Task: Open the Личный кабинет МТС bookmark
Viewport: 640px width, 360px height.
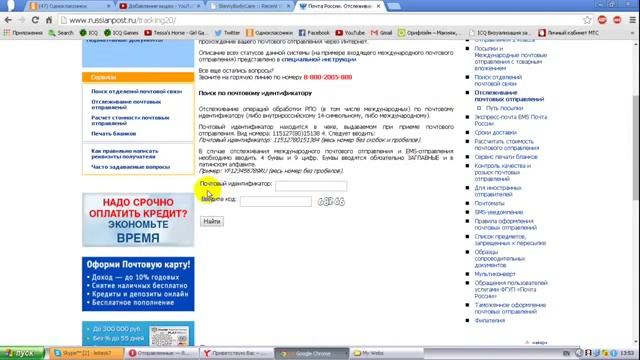Action: tap(569, 33)
